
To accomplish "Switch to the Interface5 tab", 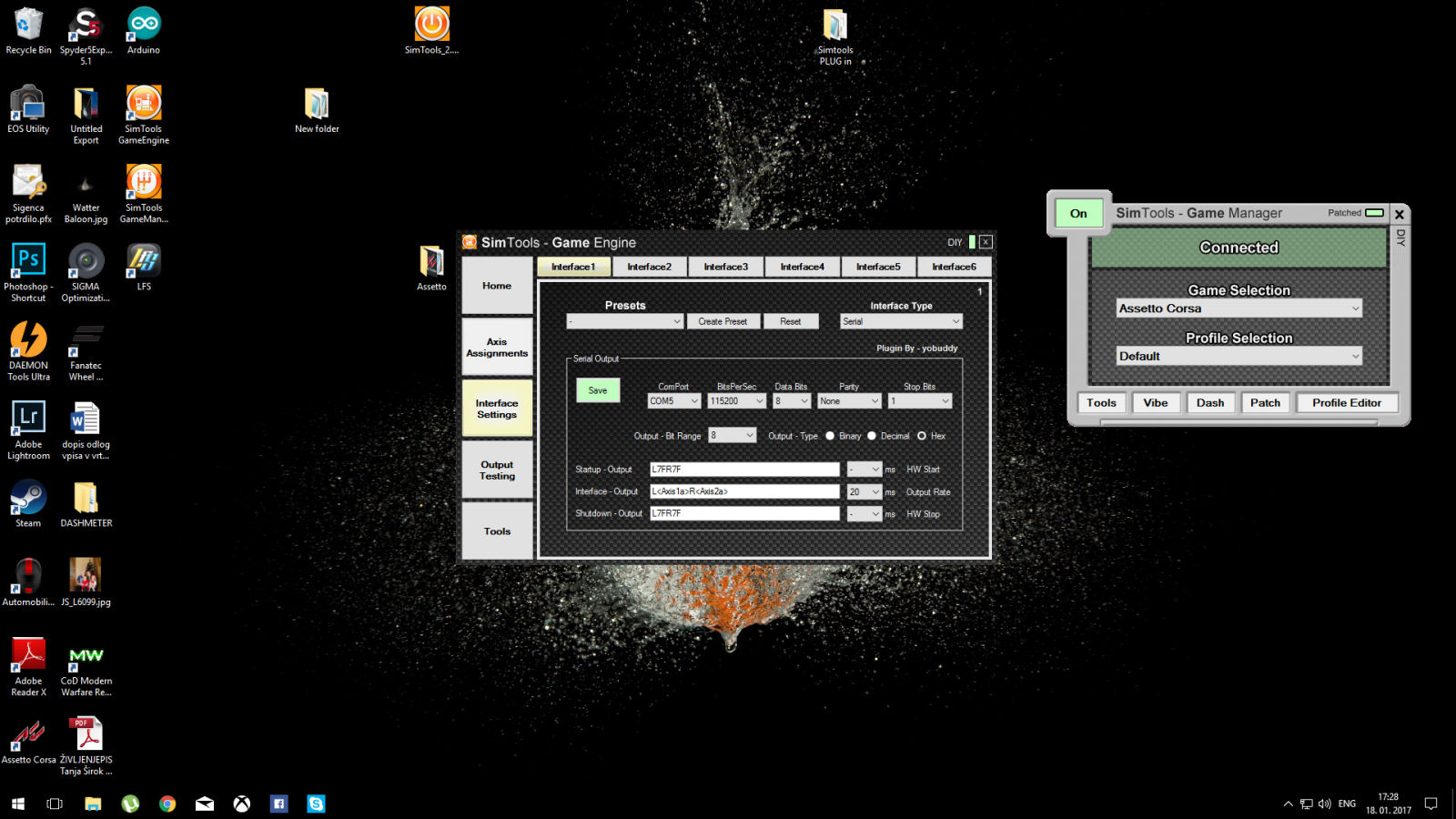I will tap(878, 267).
